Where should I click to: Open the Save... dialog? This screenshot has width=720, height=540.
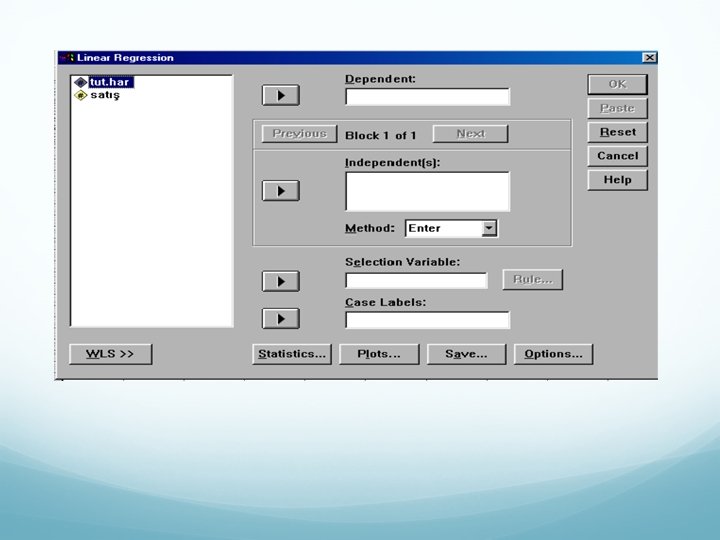[466, 354]
